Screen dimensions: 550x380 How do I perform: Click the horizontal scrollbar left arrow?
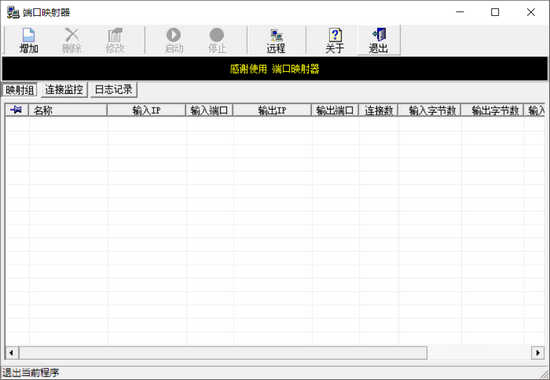click(12, 352)
